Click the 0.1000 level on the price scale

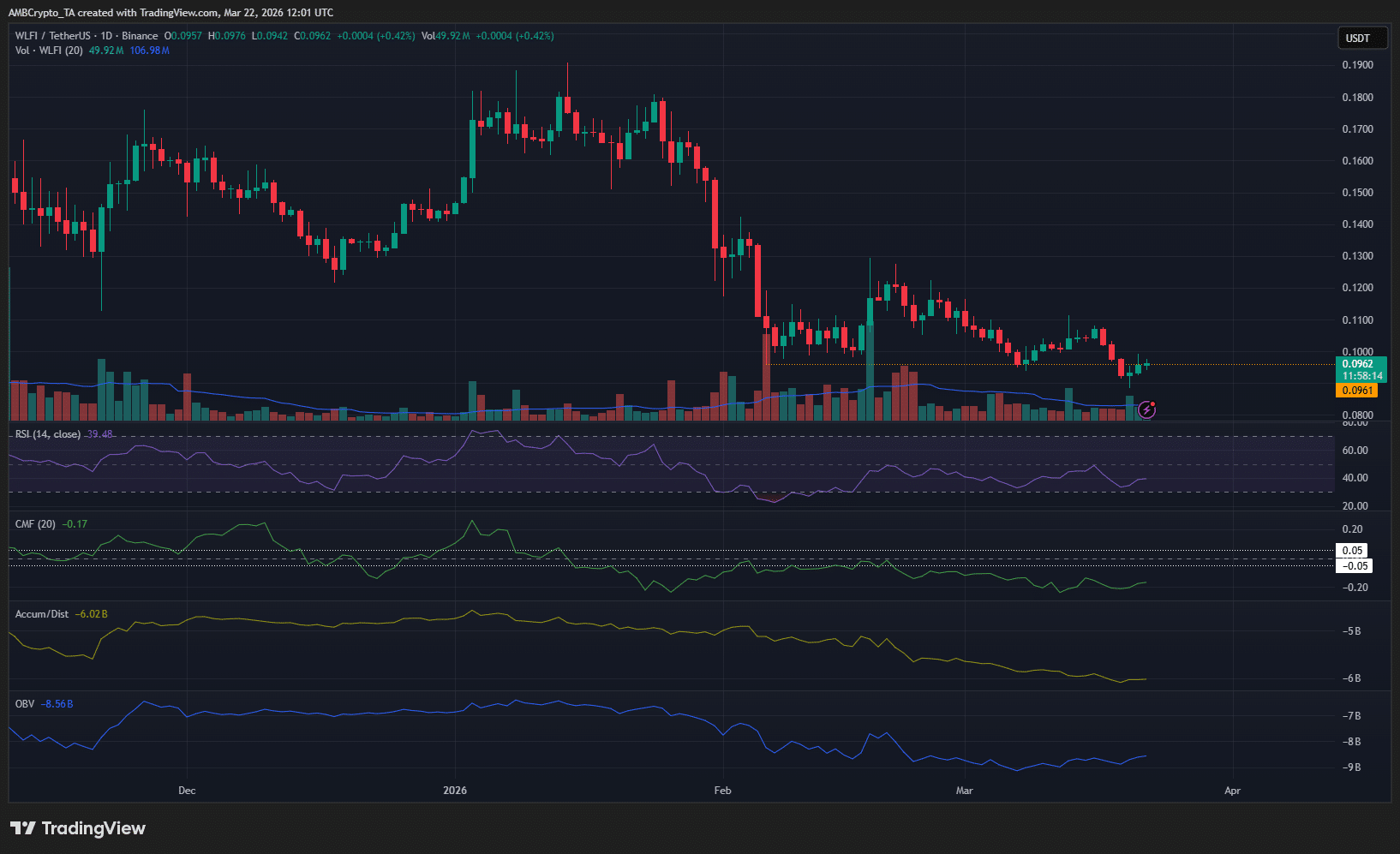coord(1356,350)
